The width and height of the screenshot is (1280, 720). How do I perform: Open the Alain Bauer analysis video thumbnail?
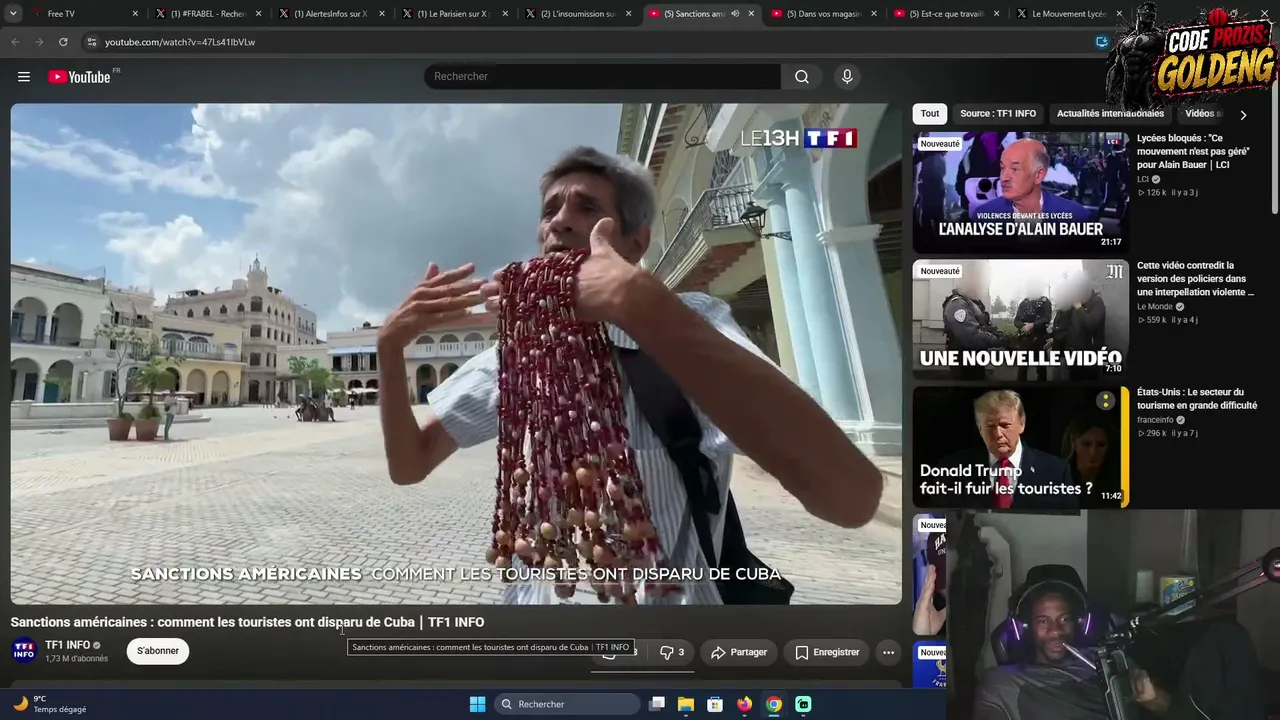(x=1020, y=192)
